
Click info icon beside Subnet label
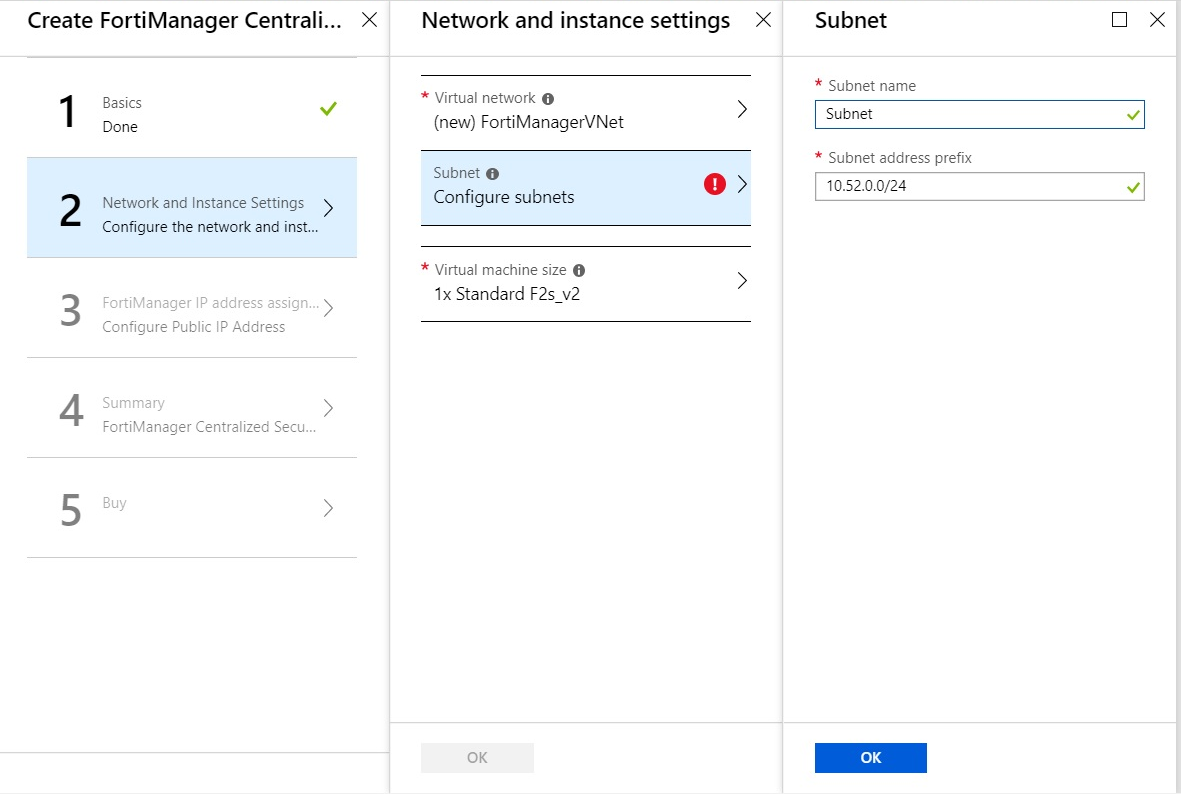(492, 174)
